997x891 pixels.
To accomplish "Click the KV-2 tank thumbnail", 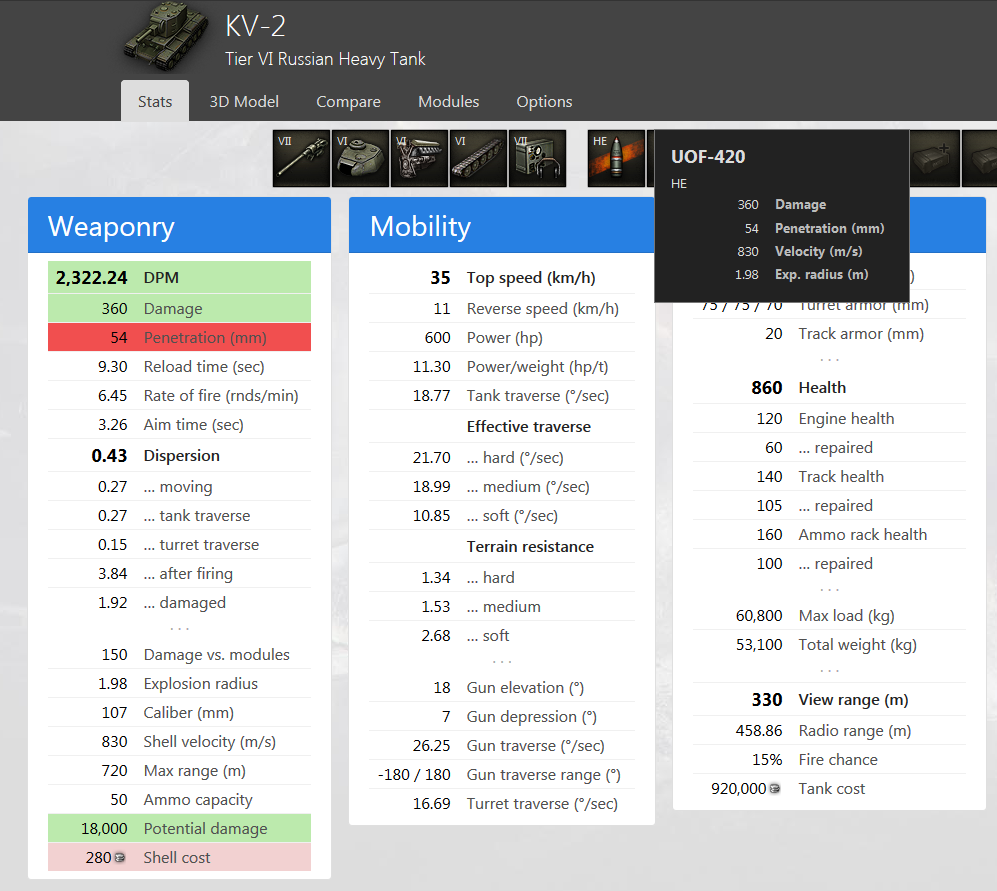I will (166, 36).
